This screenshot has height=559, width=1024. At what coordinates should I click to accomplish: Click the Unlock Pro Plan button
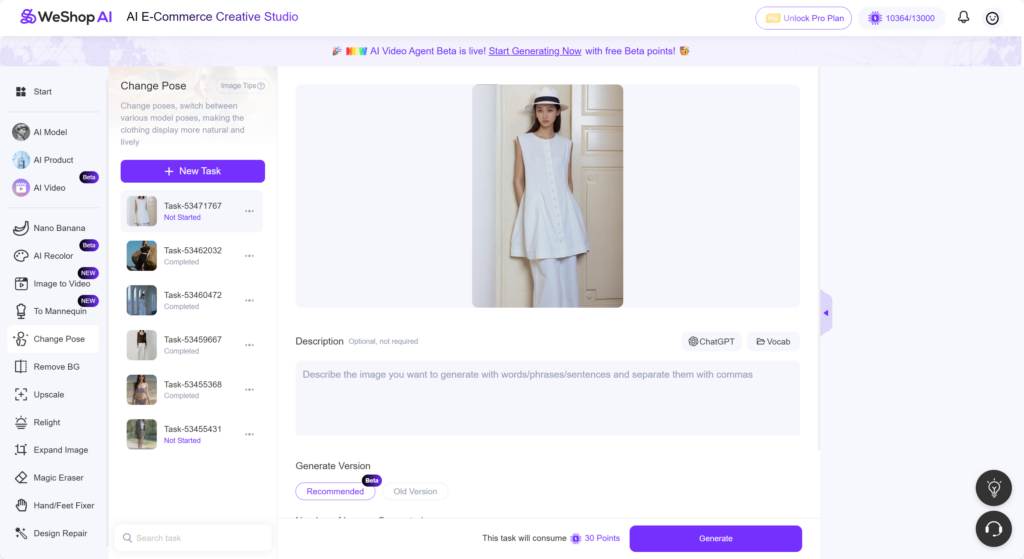[x=803, y=18]
